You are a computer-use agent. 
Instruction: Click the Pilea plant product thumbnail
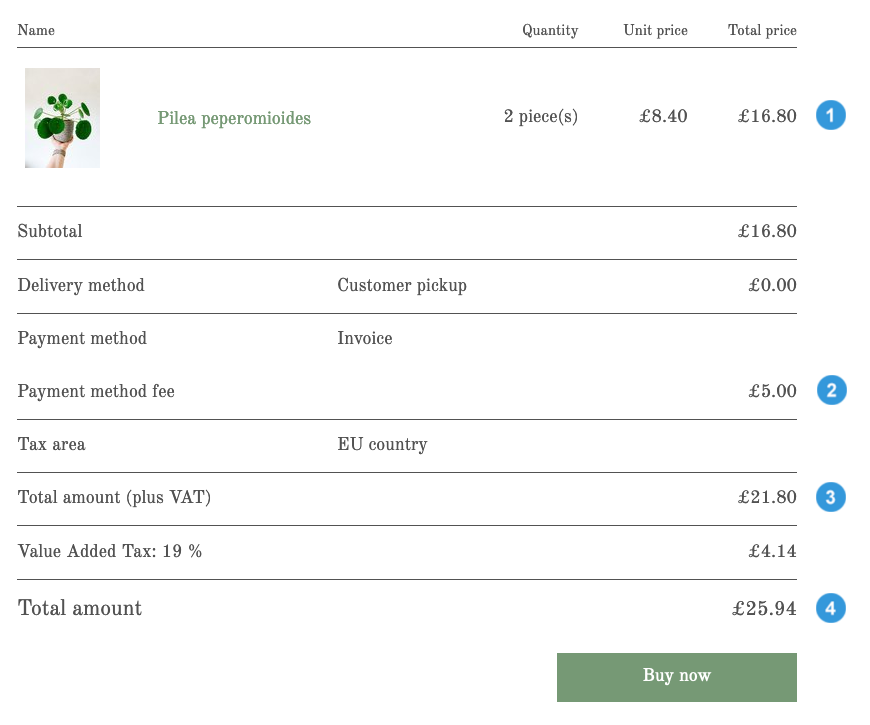click(62, 117)
